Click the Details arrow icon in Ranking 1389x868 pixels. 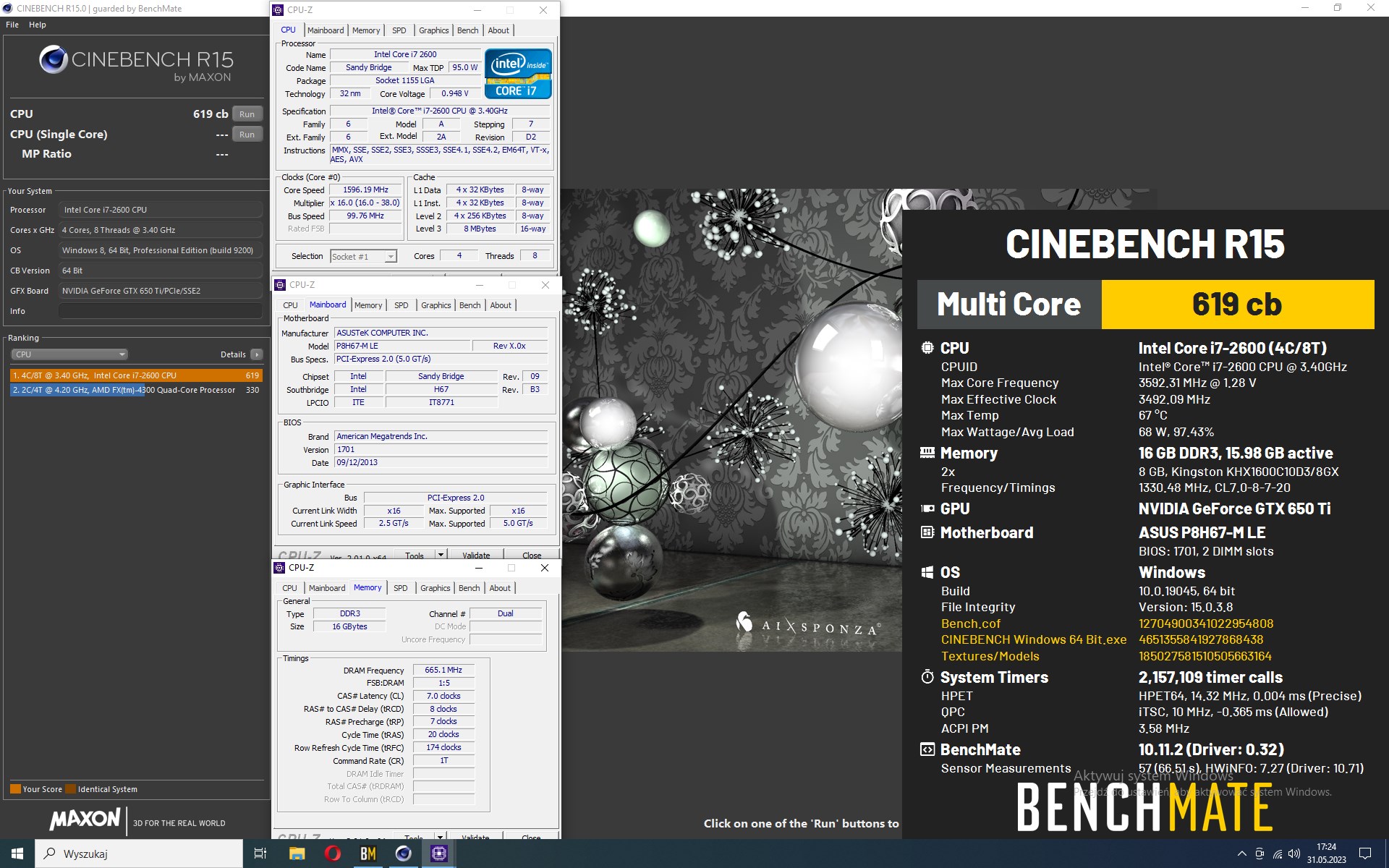pyautogui.click(x=256, y=354)
